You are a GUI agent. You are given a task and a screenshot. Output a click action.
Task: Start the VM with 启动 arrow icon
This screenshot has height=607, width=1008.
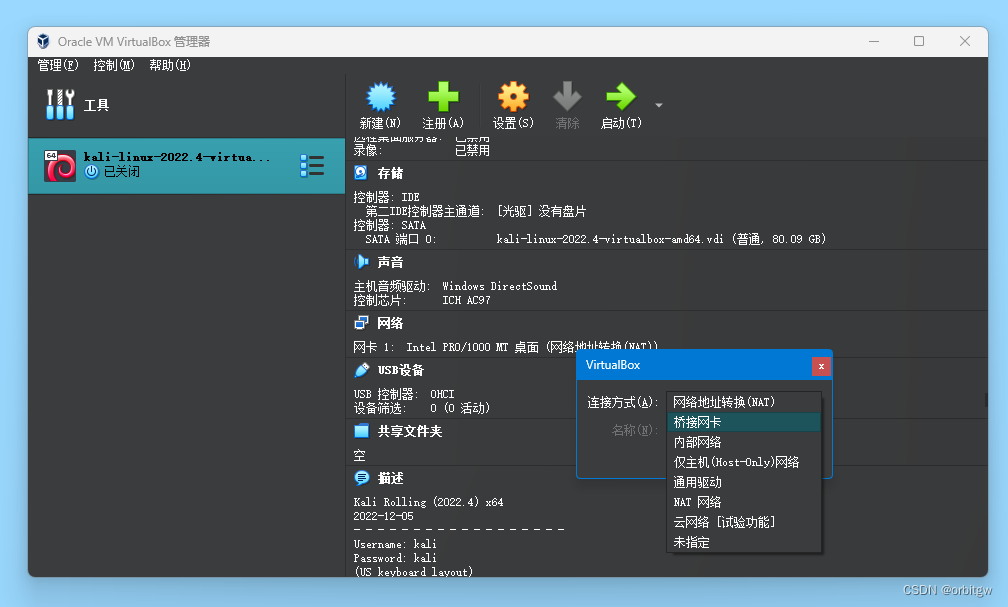tap(621, 97)
